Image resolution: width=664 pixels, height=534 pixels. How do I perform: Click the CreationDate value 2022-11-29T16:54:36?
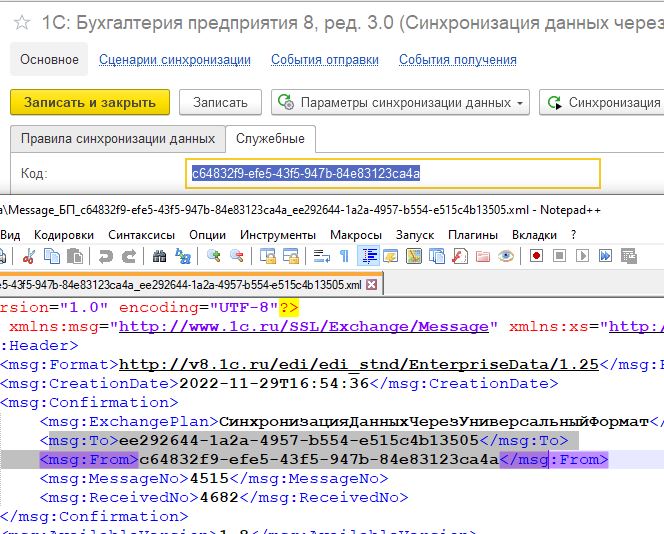[x=274, y=384]
